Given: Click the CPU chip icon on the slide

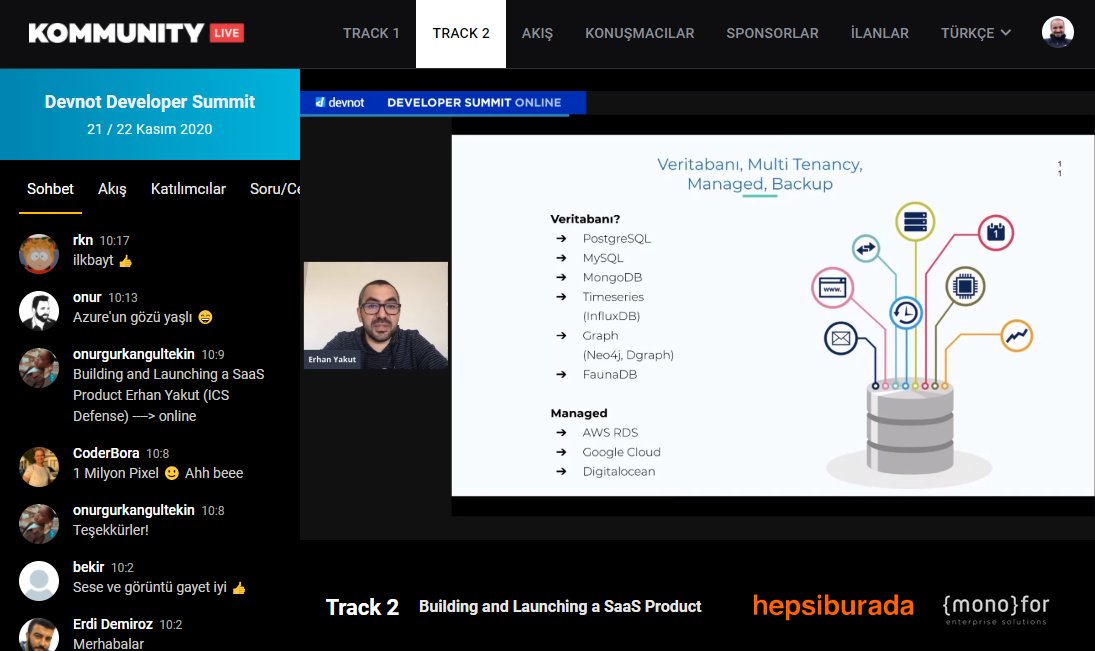Looking at the screenshot, I should click(x=965, y=286).
